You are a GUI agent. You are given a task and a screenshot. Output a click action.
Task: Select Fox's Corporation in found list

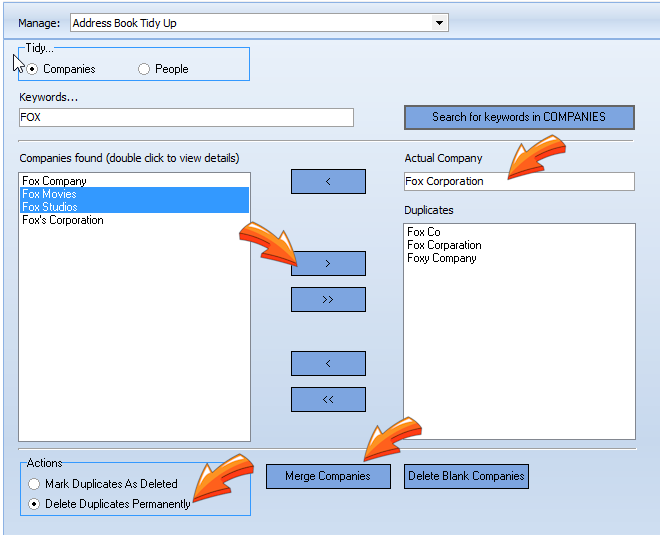coord(62,220)
